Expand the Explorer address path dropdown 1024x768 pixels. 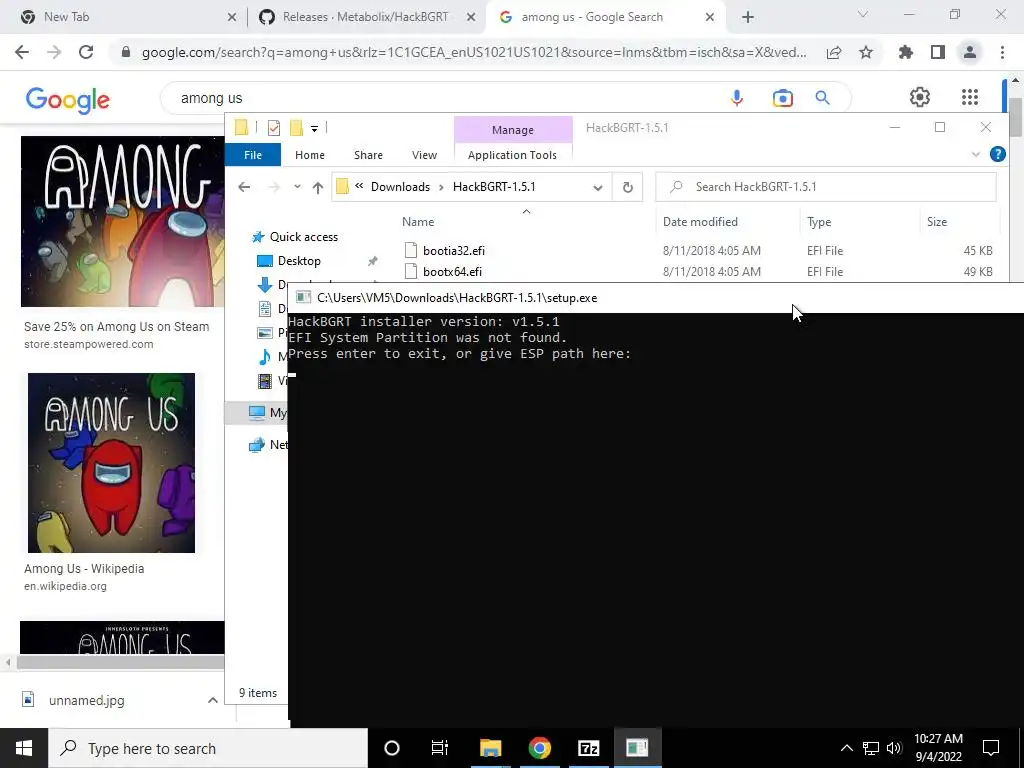point(597,187)
